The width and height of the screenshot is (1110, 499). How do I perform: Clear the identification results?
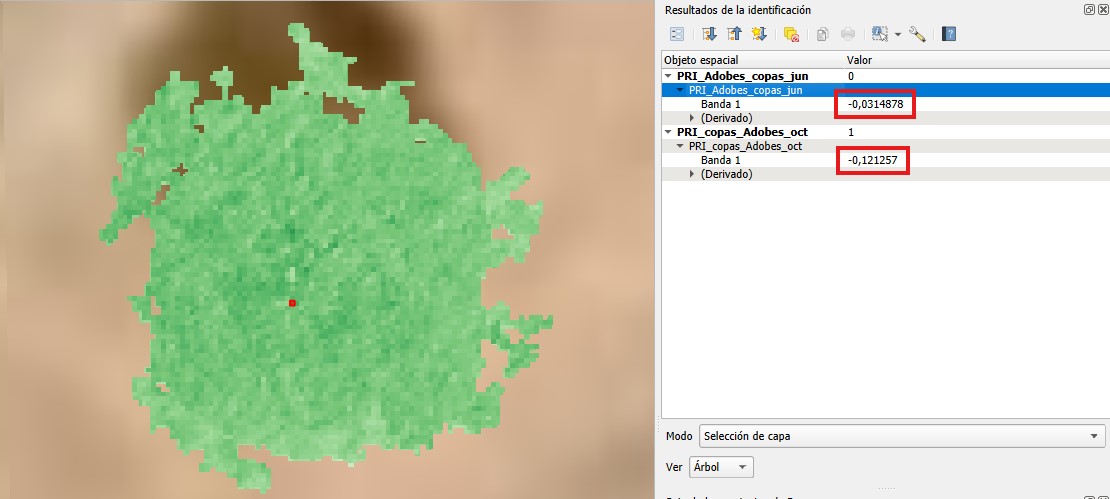point(791,34)
